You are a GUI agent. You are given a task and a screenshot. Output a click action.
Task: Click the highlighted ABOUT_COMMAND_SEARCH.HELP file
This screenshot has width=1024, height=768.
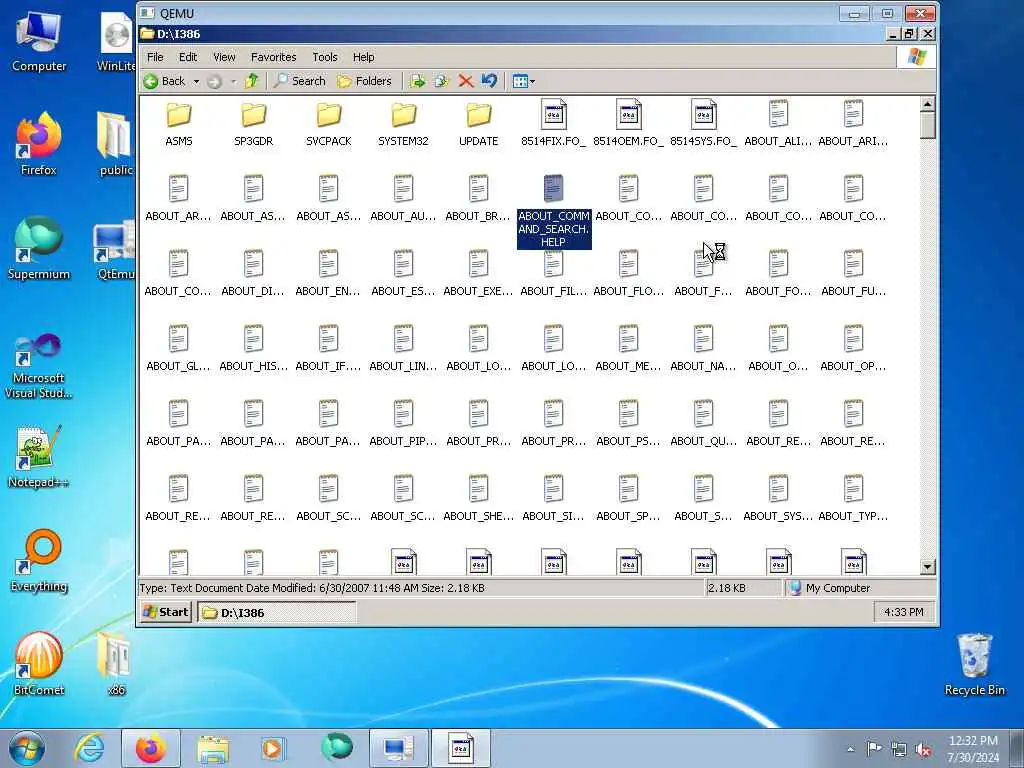pyautogui.click(x=554, y=212)
